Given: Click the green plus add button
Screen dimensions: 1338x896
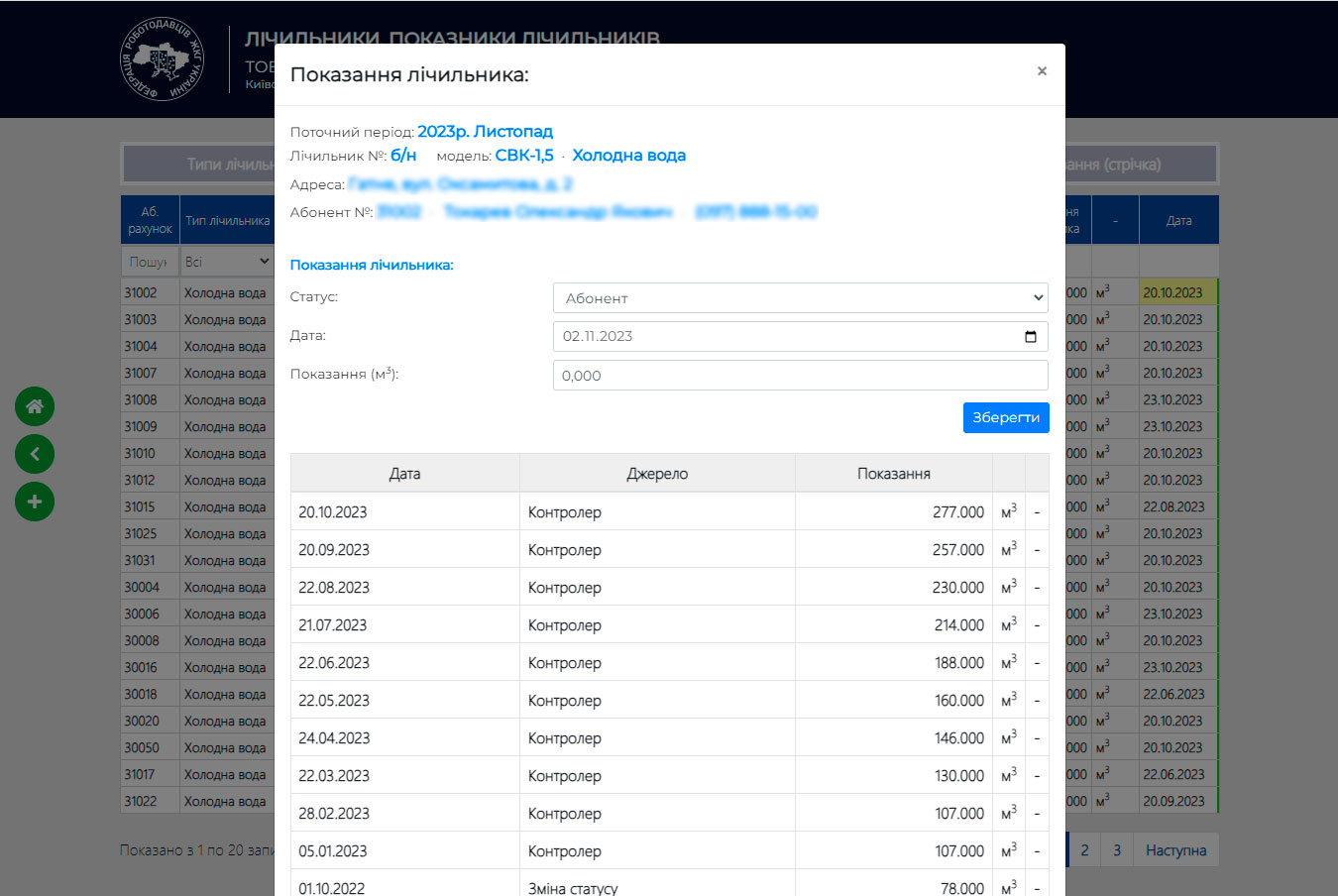Looking at the screenshot, I should click(x=35, y=502).
